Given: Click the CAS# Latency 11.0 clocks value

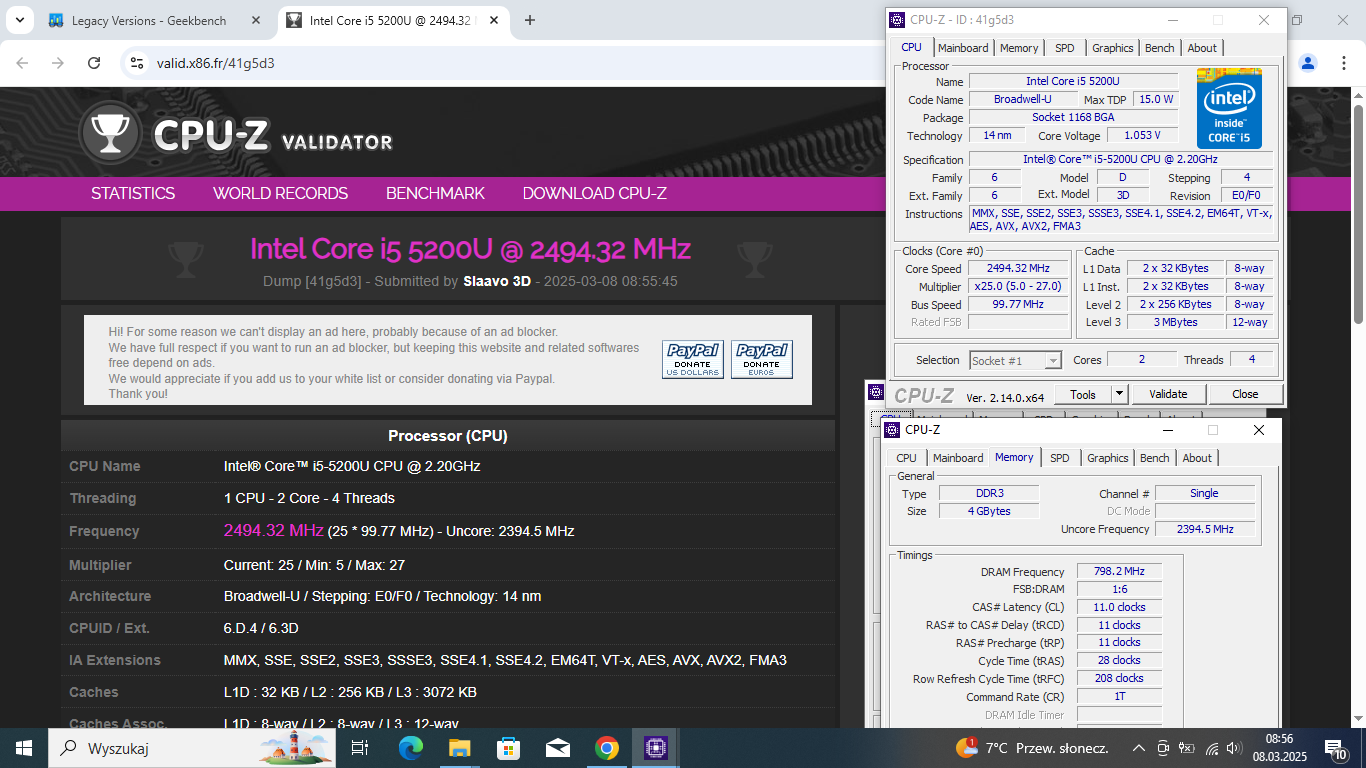Looking at the screenshot, I should click(x=1120, y=608).
